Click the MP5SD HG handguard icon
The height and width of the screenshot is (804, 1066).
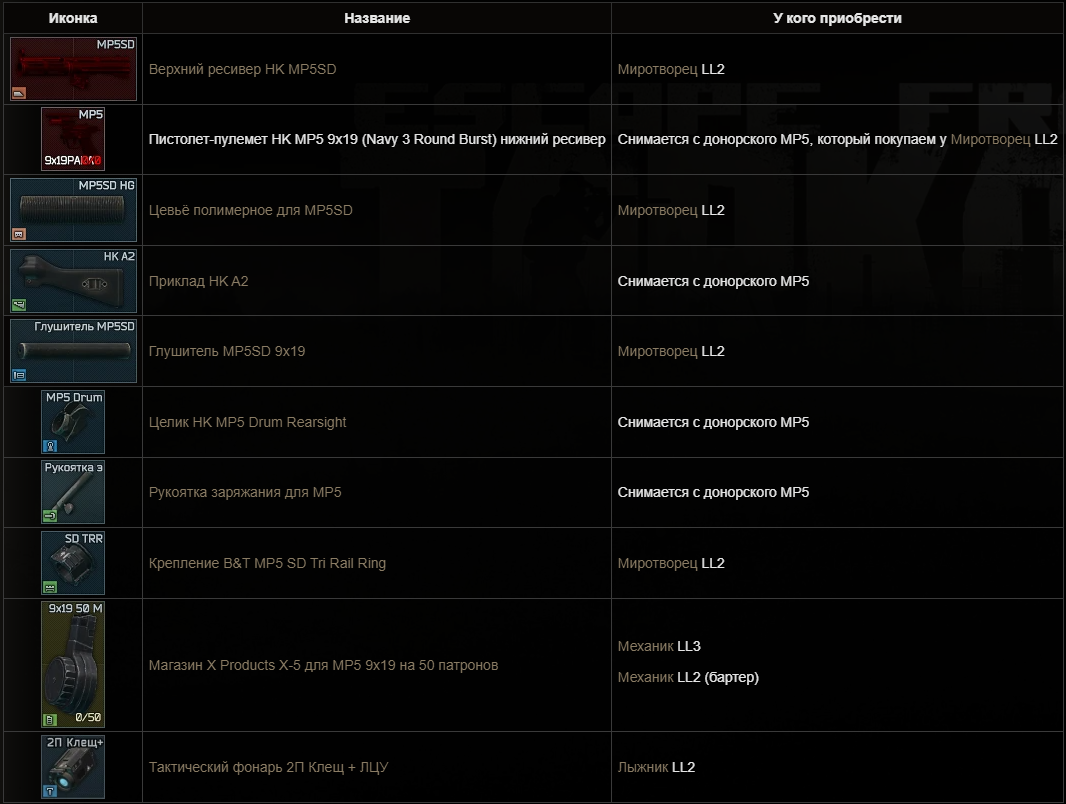(73, 210)
